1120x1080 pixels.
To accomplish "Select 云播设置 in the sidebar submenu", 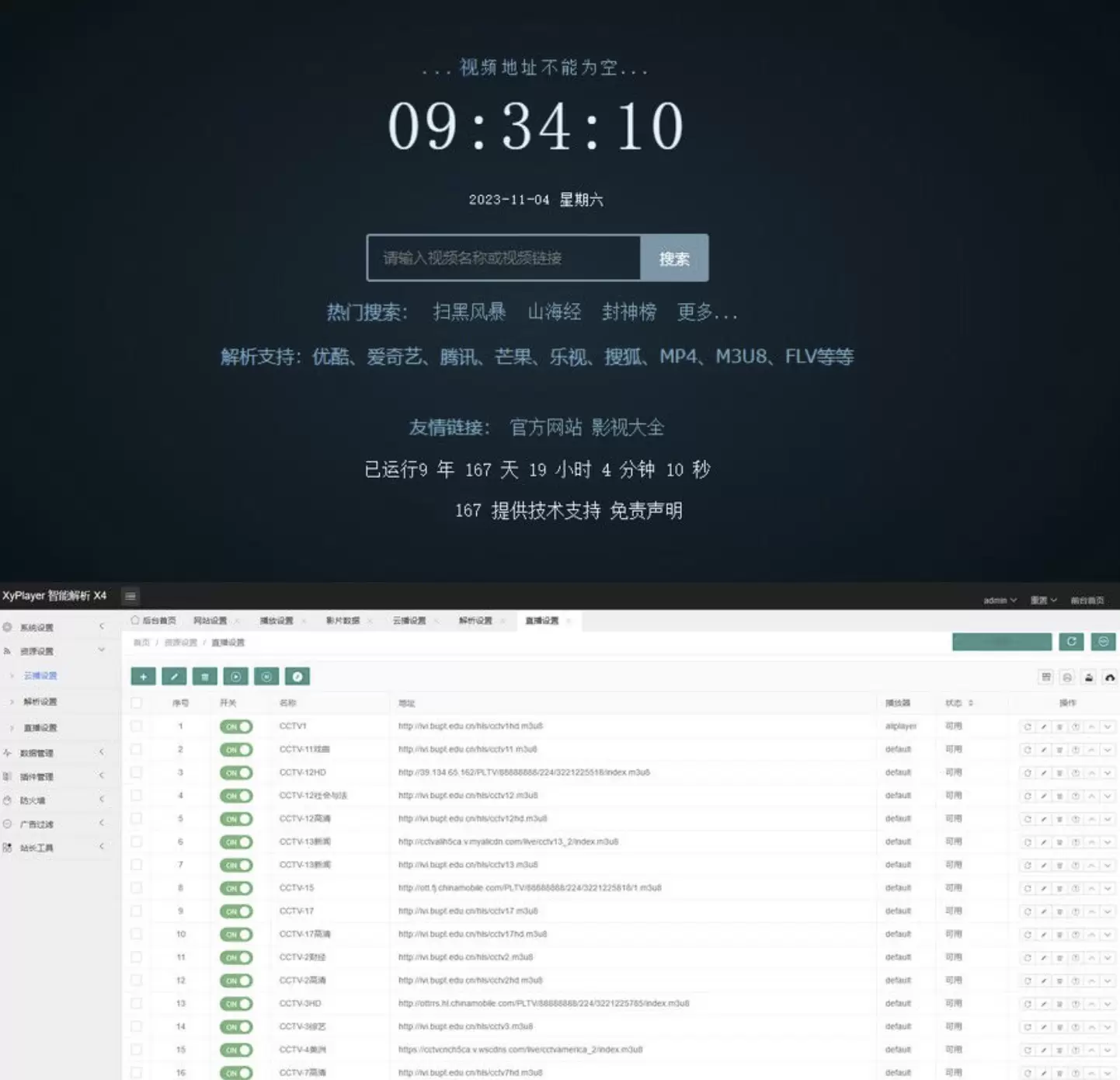I will [x=40, y=676].
